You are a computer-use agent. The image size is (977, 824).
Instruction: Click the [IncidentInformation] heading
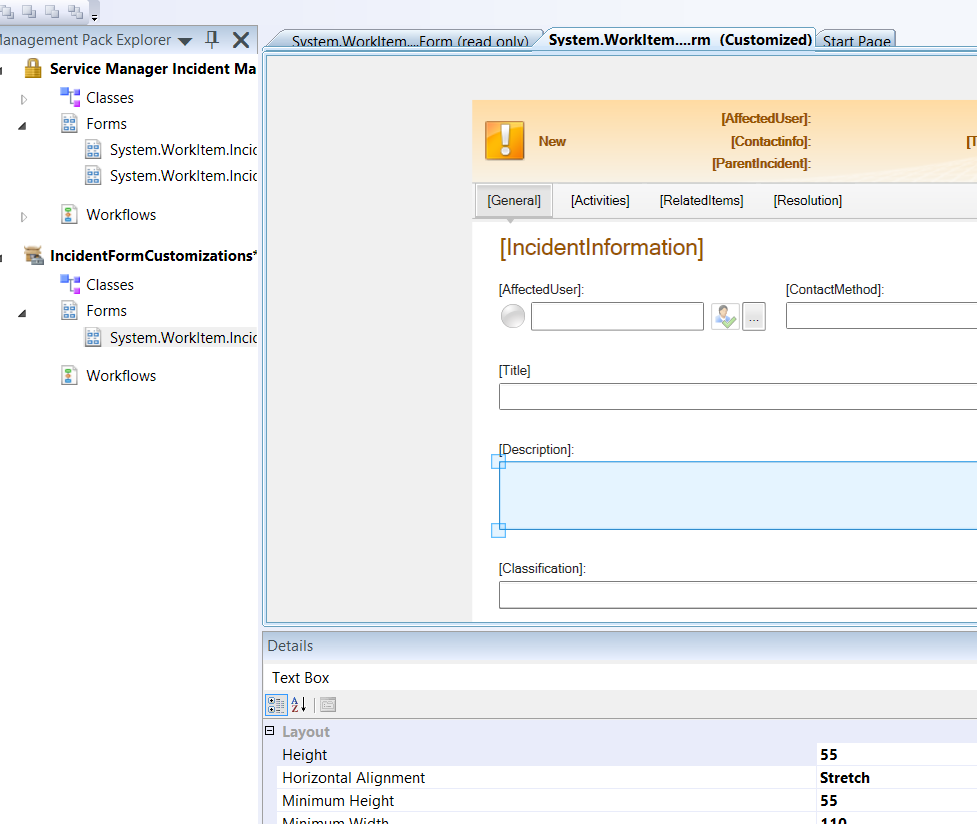pyautogui.click(x=601, y=247)
